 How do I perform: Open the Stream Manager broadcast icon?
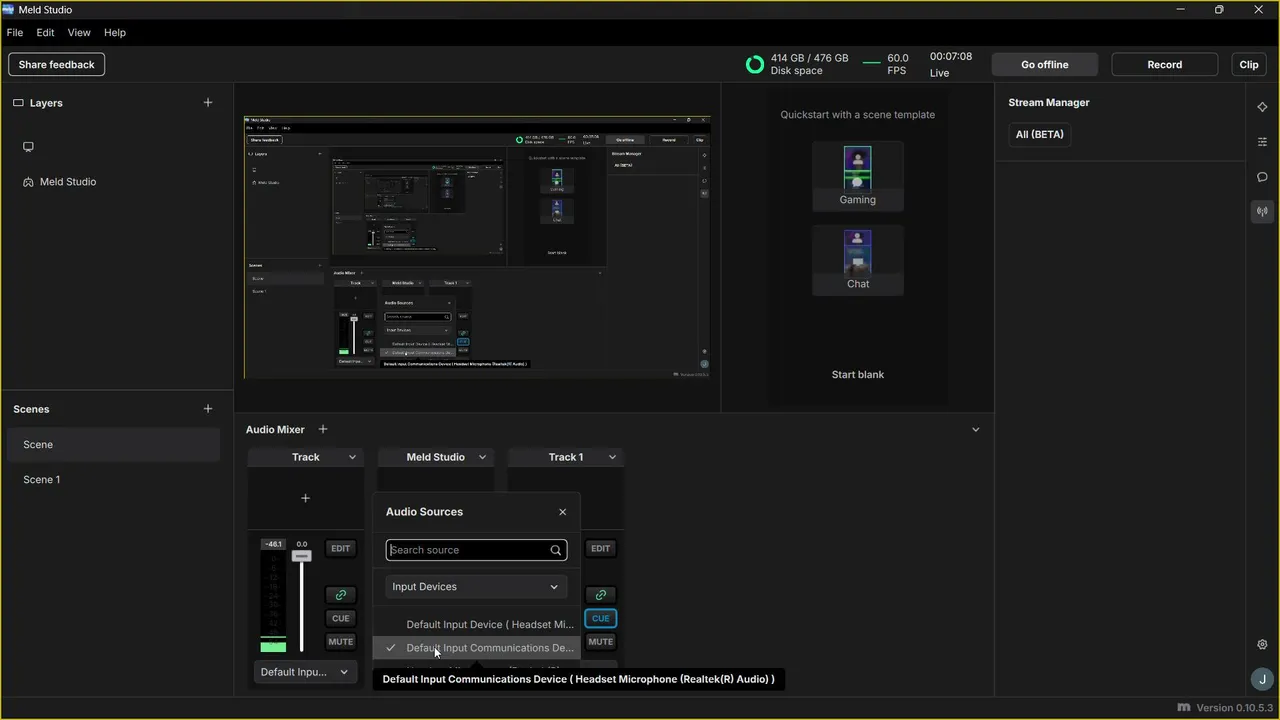(x=1262, y=212)
